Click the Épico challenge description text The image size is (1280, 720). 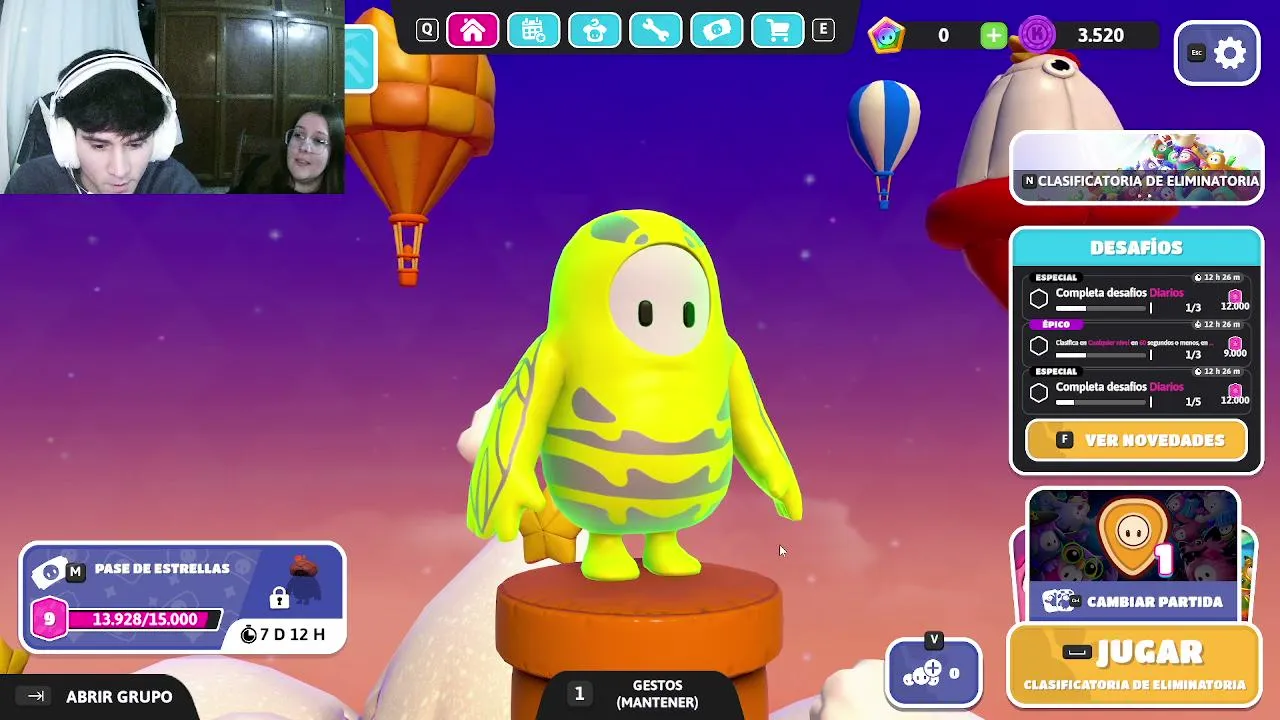click(x=1133, y=343)
